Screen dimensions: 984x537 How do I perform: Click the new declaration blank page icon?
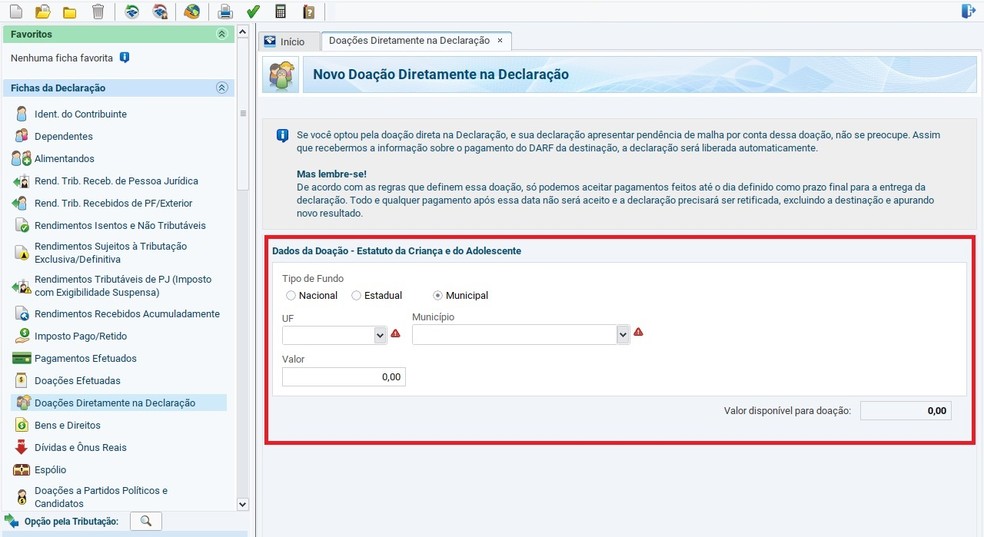16,11
